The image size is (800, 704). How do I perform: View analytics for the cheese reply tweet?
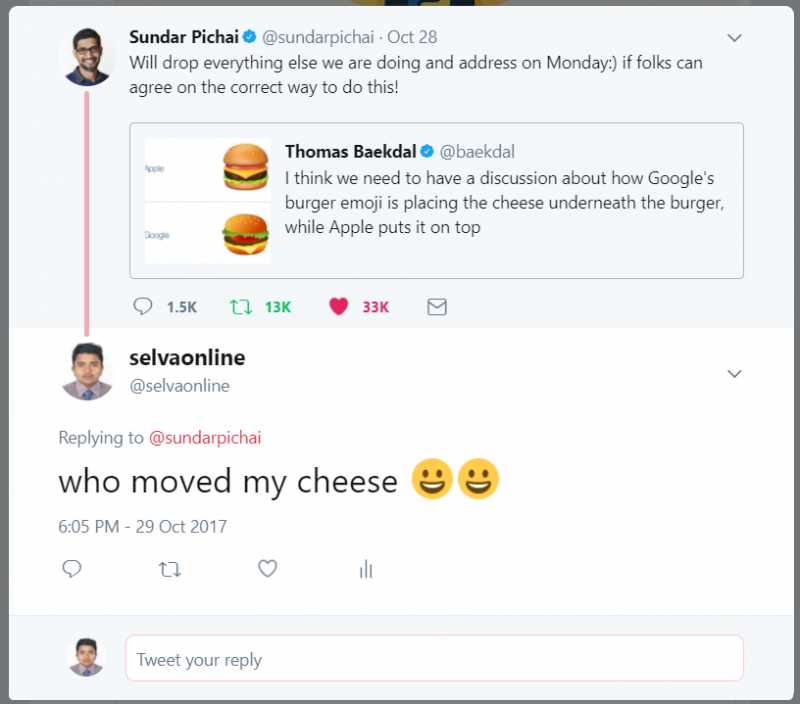coord(366,569)
